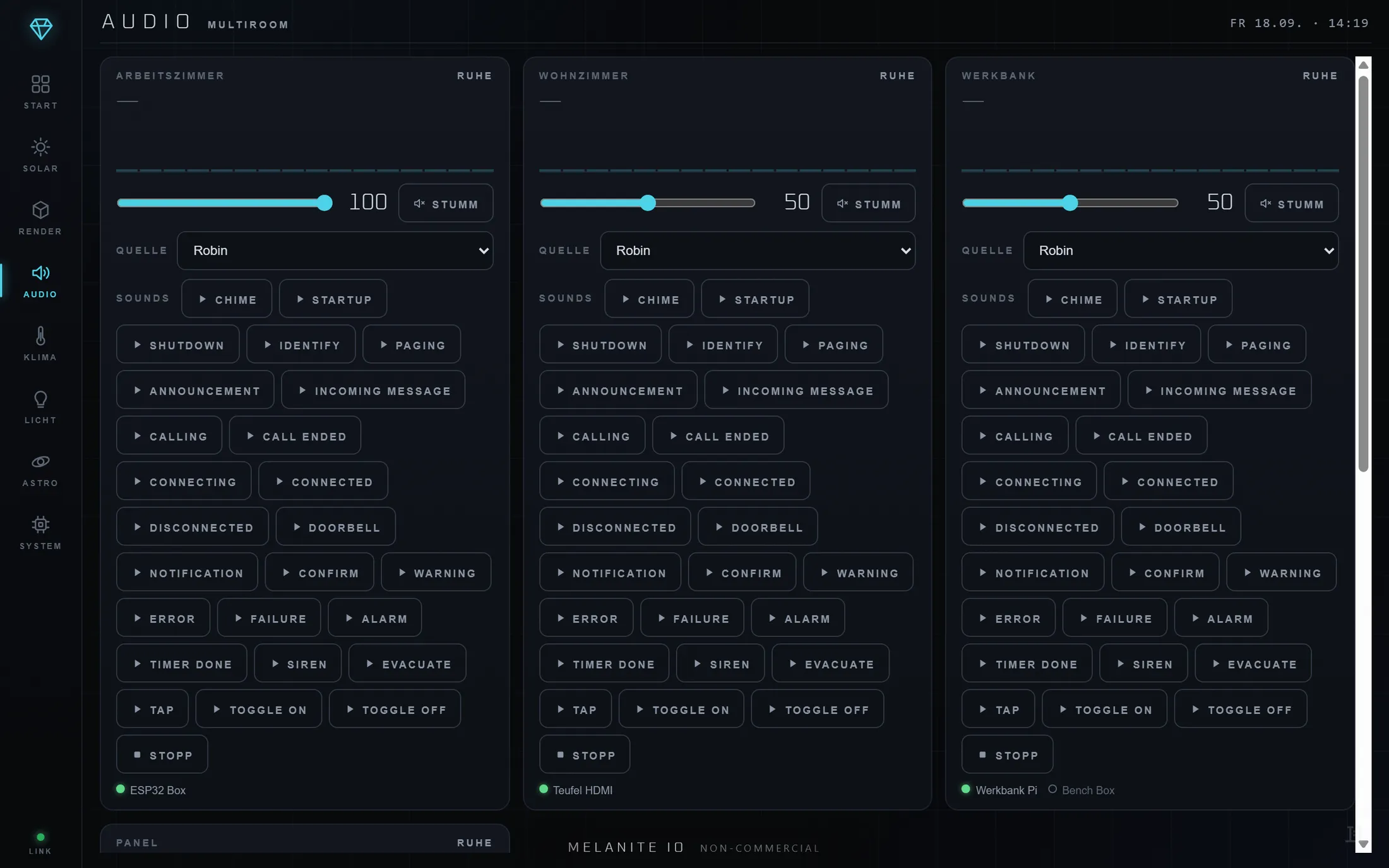The image size is (1389, 868).
Task: Select the Bench Box output device
Action: click(x=1082, y=790)
